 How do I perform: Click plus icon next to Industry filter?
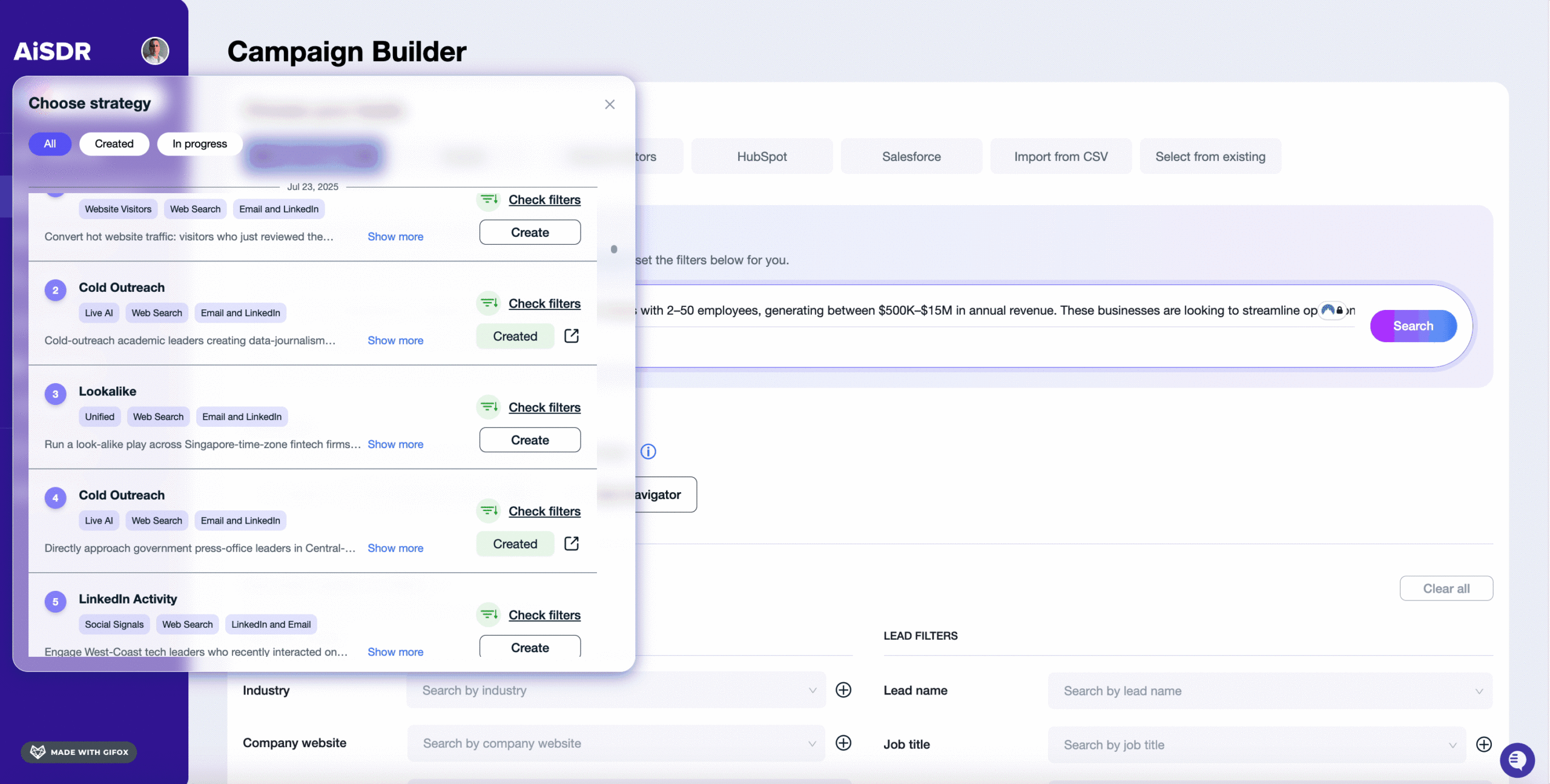[x=843, y=690]
